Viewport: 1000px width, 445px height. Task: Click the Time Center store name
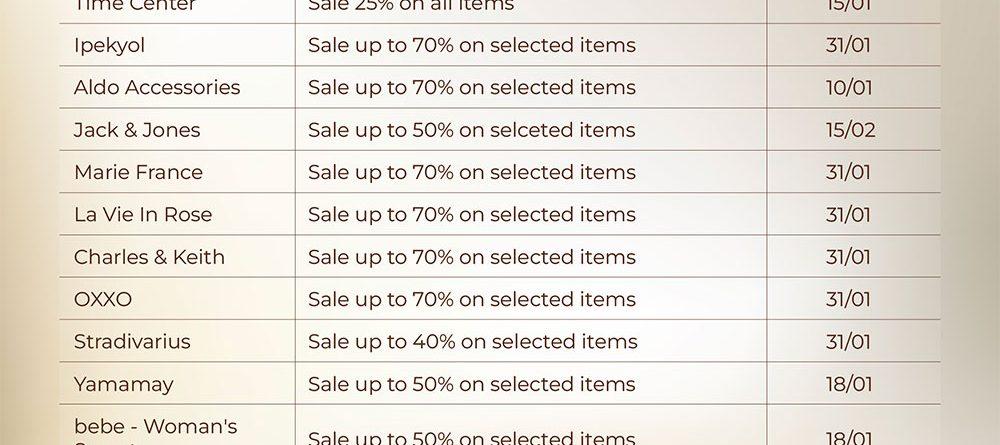click(x=135, y=6)
